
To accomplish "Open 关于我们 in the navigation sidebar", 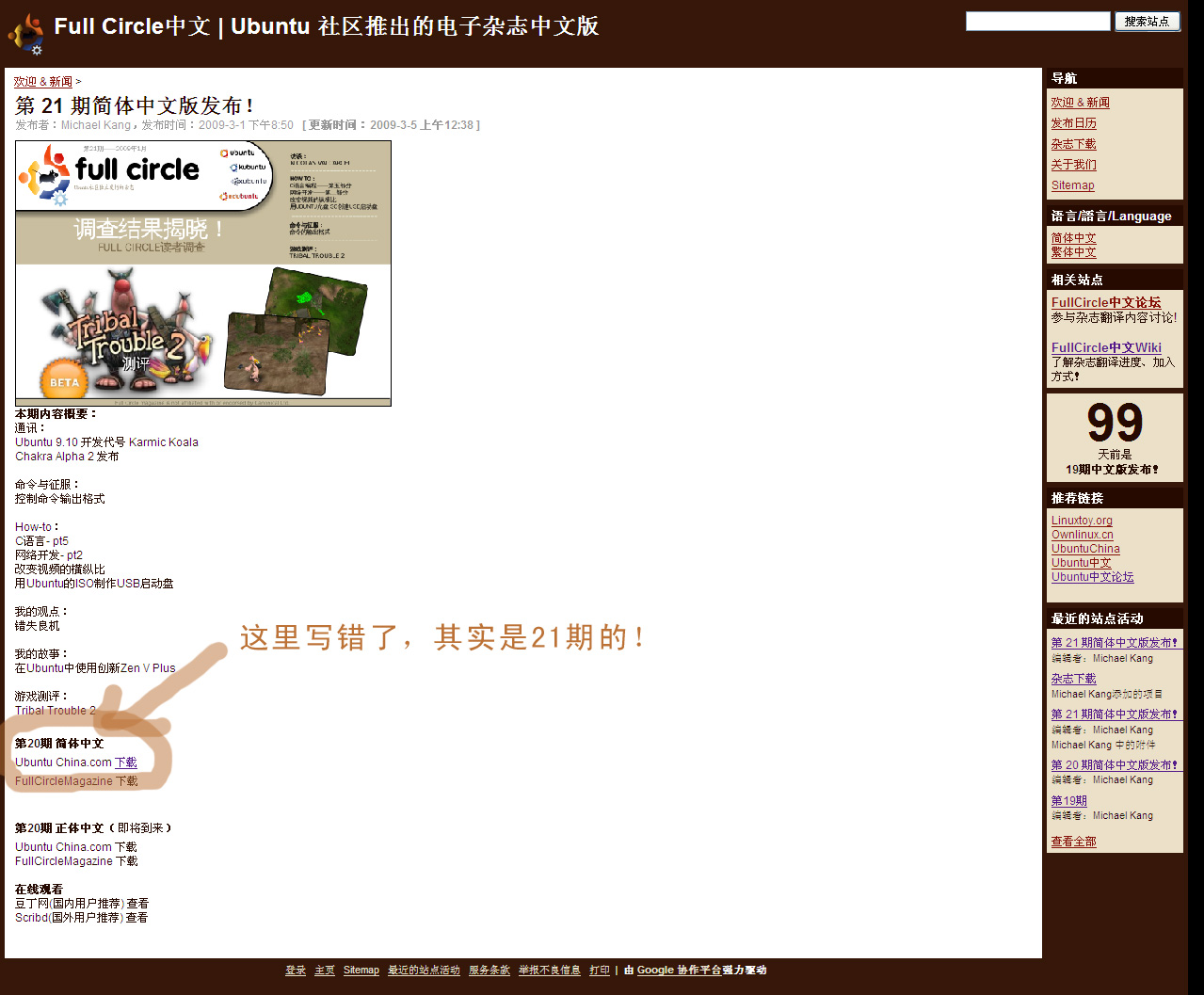I will (x=1074, y=165).
